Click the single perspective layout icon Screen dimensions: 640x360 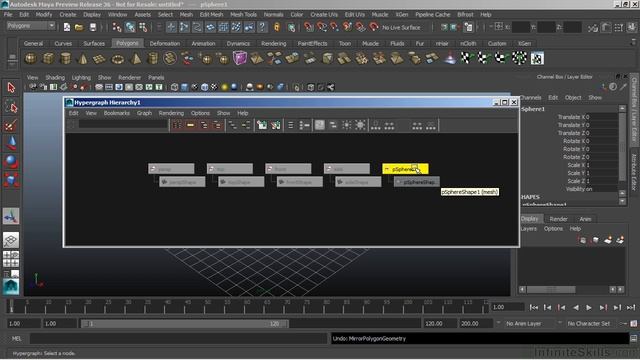point(11,240)
